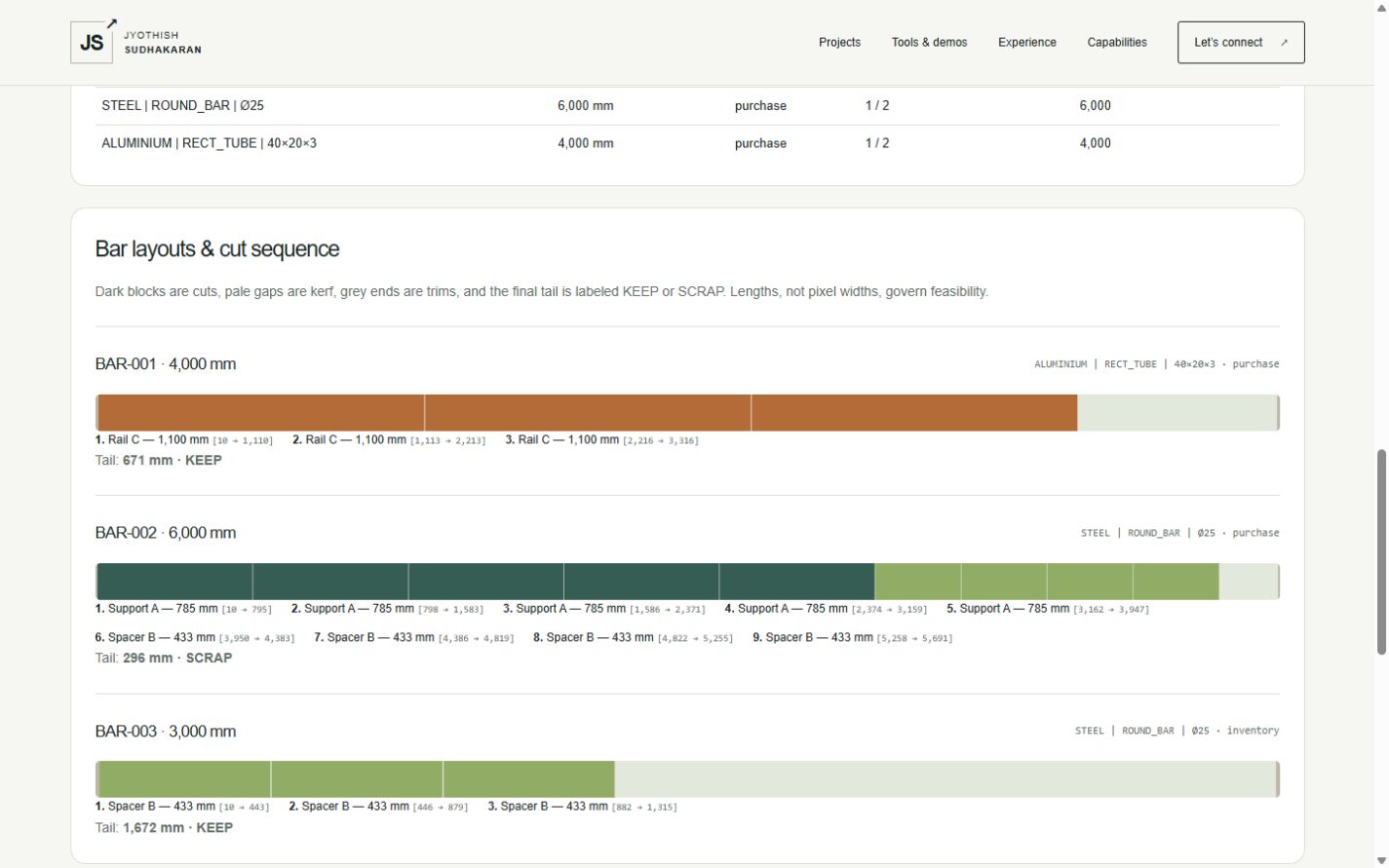
Task: Click label '5. Support A — 785 mm'
Action: pos(1008,608)
